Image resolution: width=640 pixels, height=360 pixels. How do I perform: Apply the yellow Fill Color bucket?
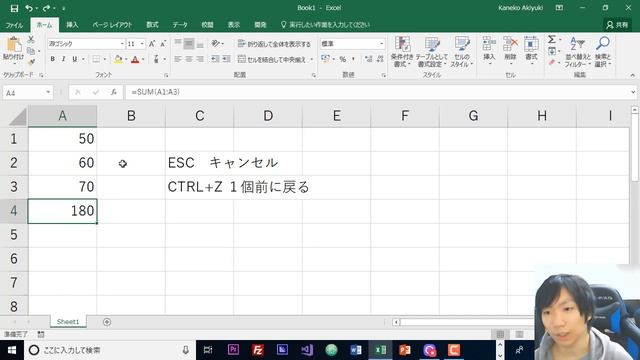[118, 60]
